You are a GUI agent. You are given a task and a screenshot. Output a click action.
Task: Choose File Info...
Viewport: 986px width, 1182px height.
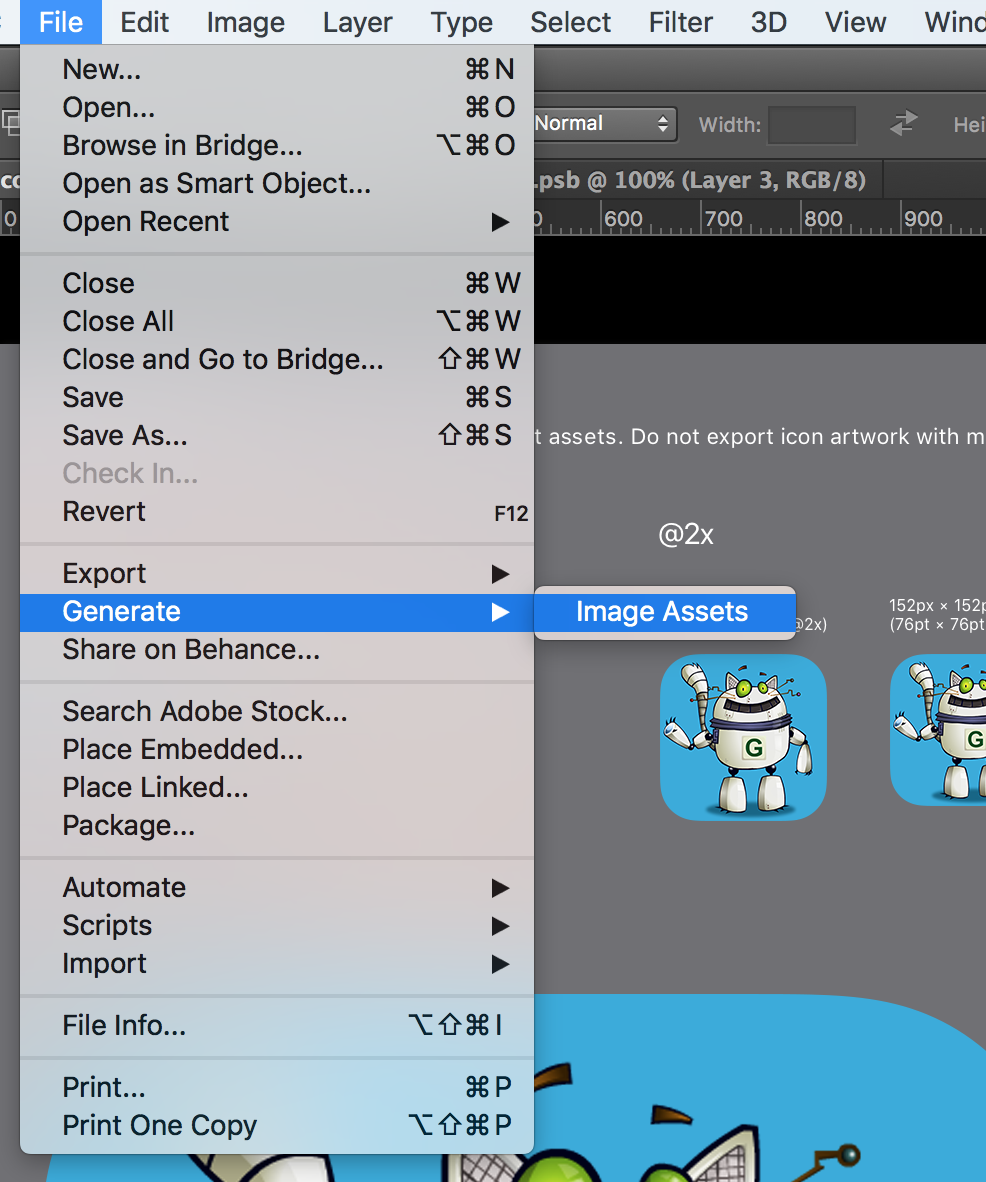point(277,1025)
